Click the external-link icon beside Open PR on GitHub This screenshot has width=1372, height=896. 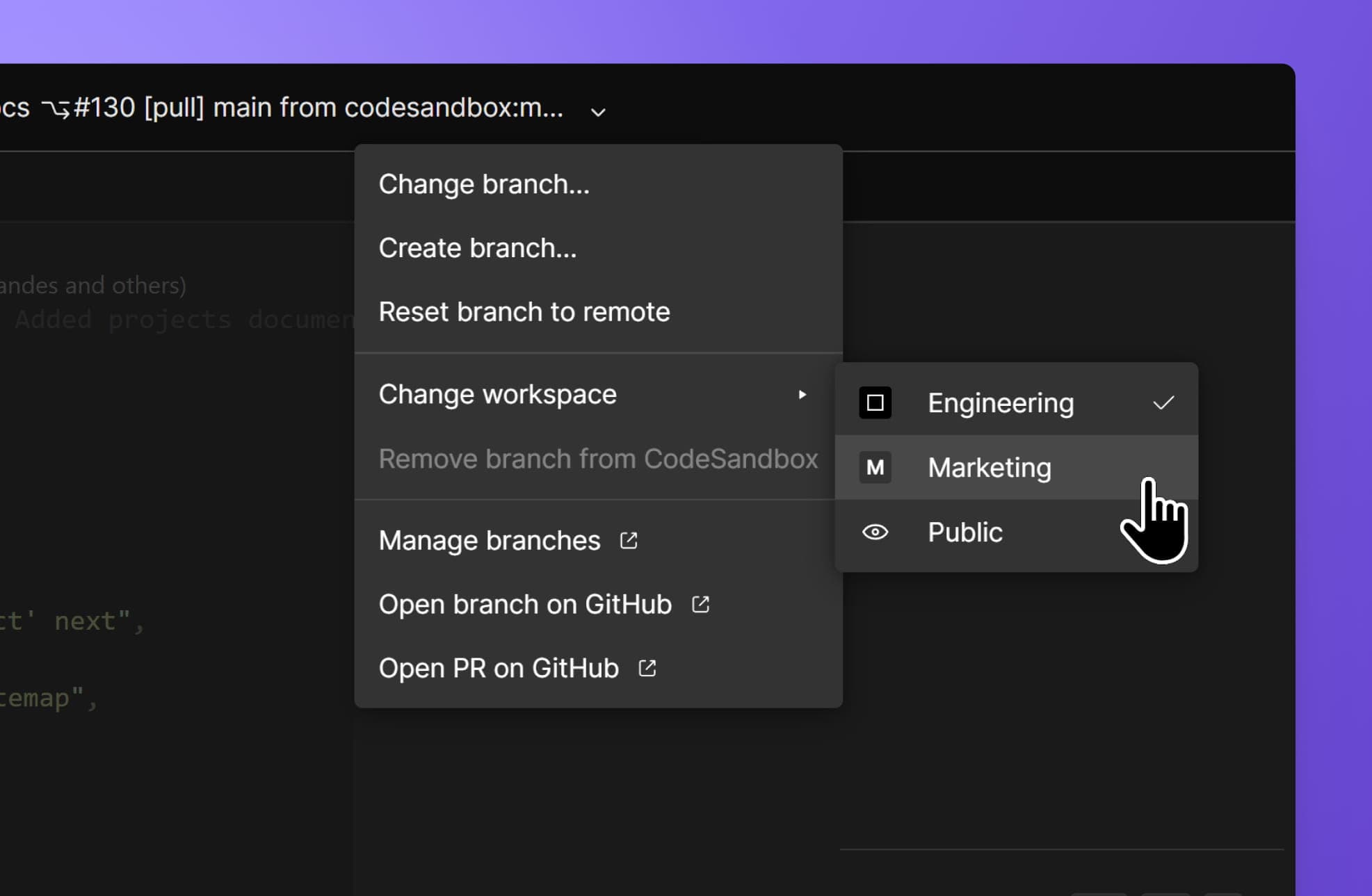[x=647, y=668]
